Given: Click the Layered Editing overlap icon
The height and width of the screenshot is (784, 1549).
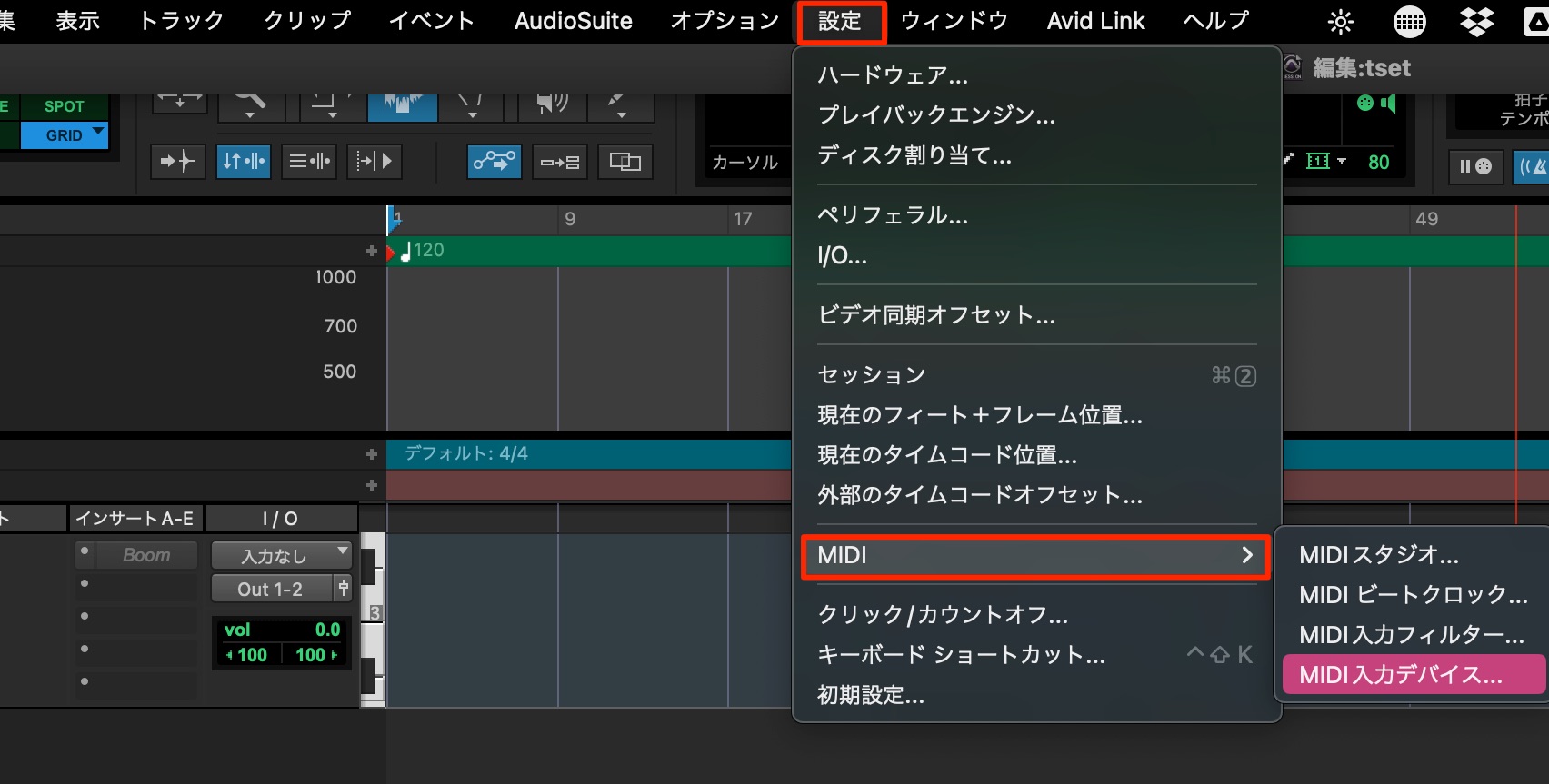Looking at the screenshot, I should 625,162.
